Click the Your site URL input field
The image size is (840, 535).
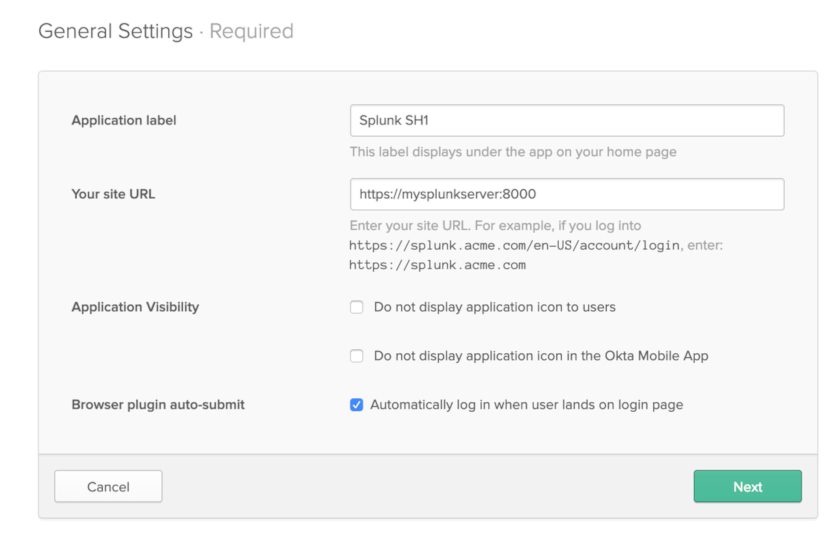(567, 194)
